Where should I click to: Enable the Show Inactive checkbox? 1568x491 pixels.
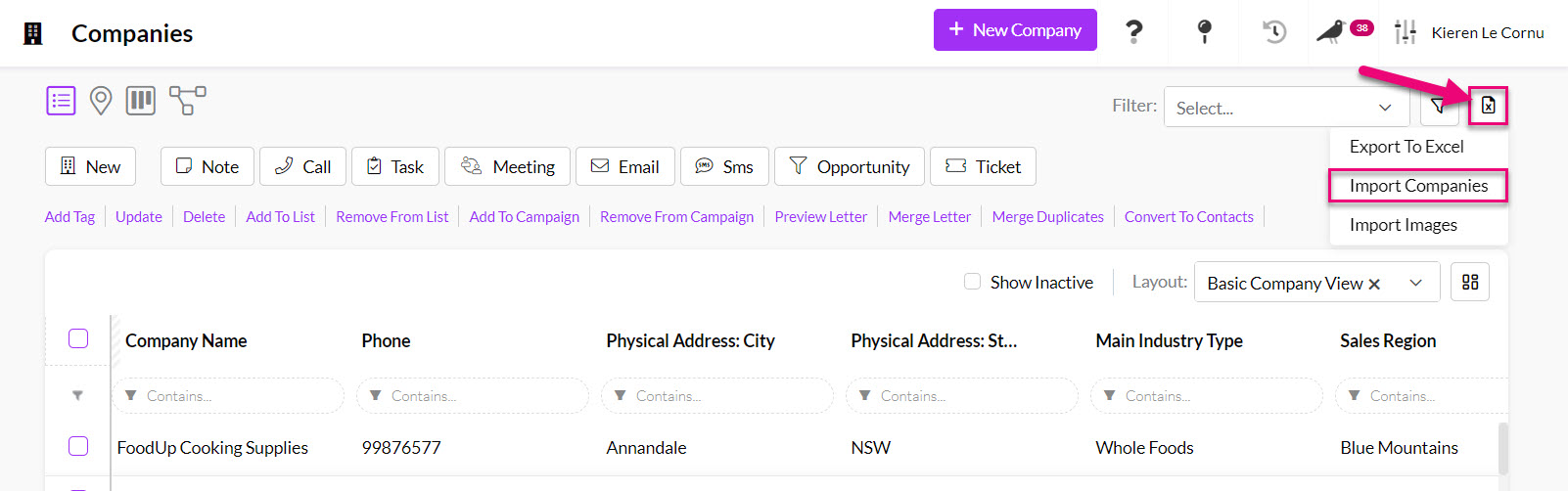[972, 282]
